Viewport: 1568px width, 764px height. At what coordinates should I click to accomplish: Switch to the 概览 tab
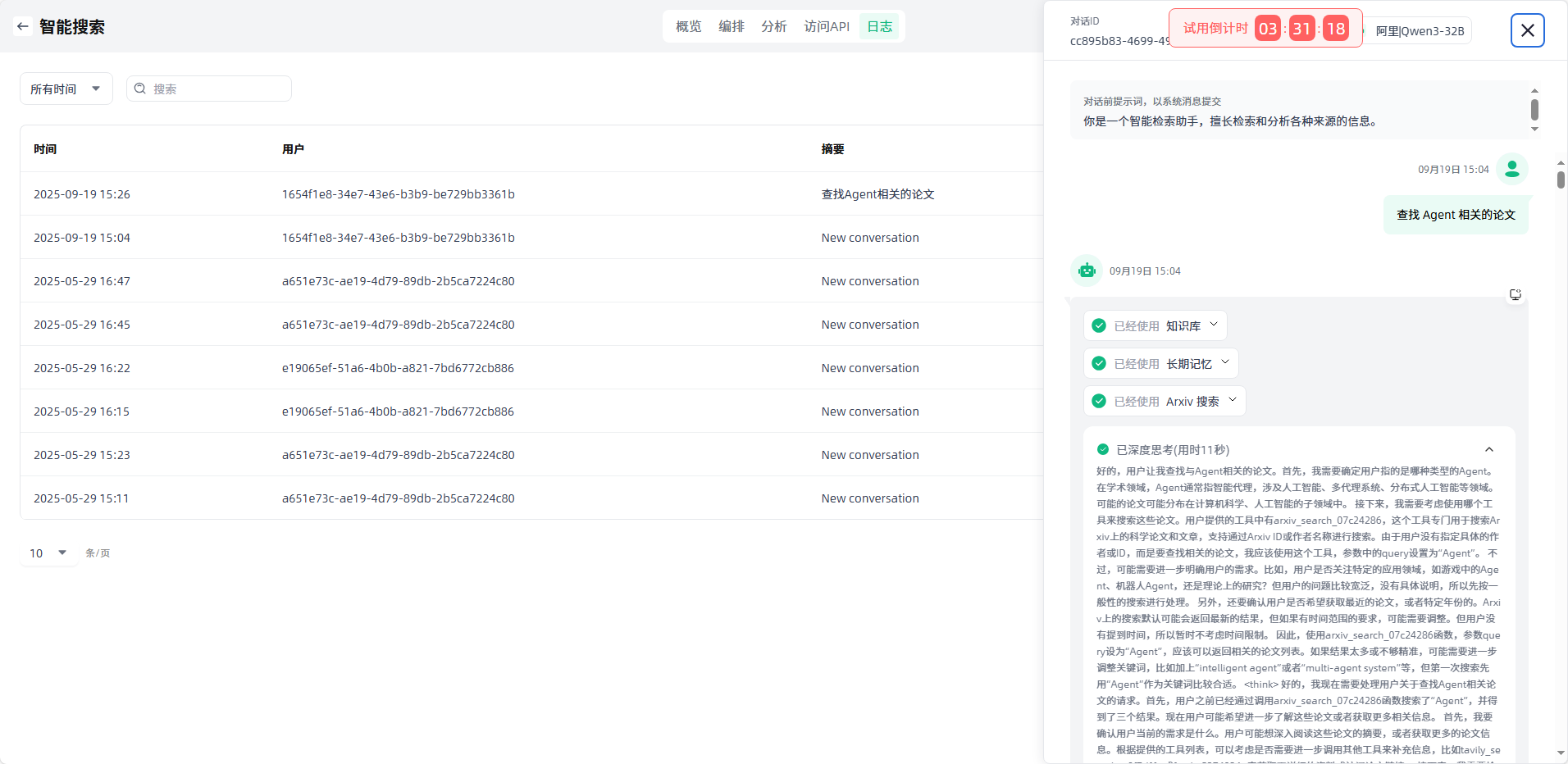pyautogui.click(x=688, y=26)
